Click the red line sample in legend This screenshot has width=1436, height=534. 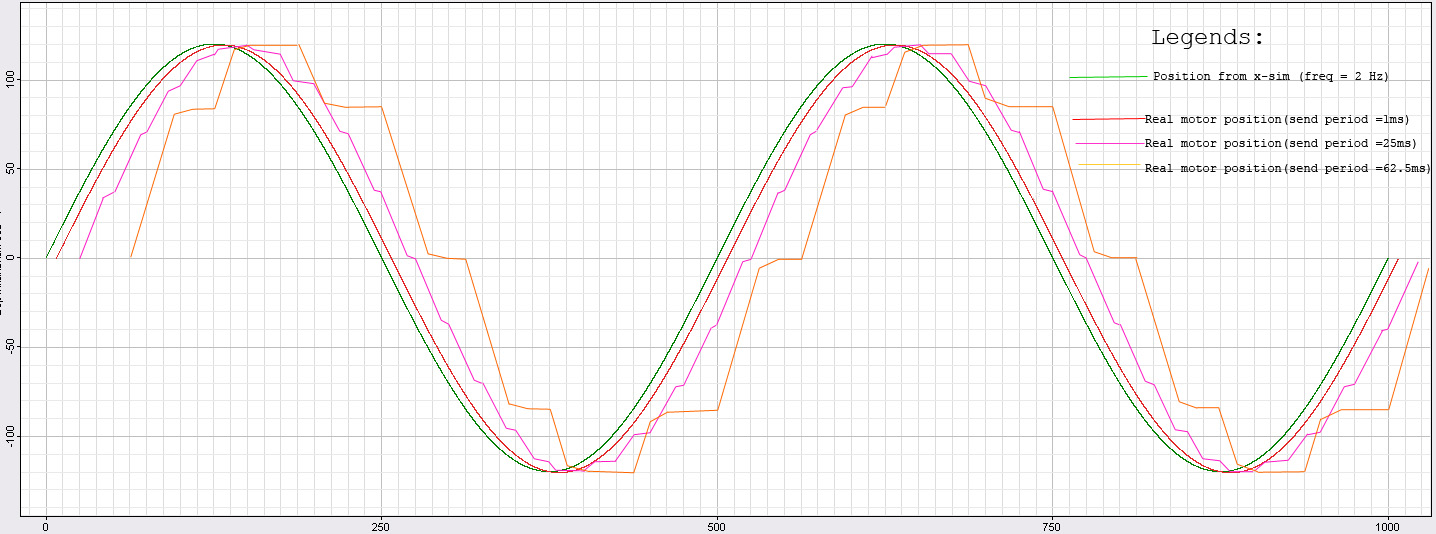click(x=1108, y=119)
